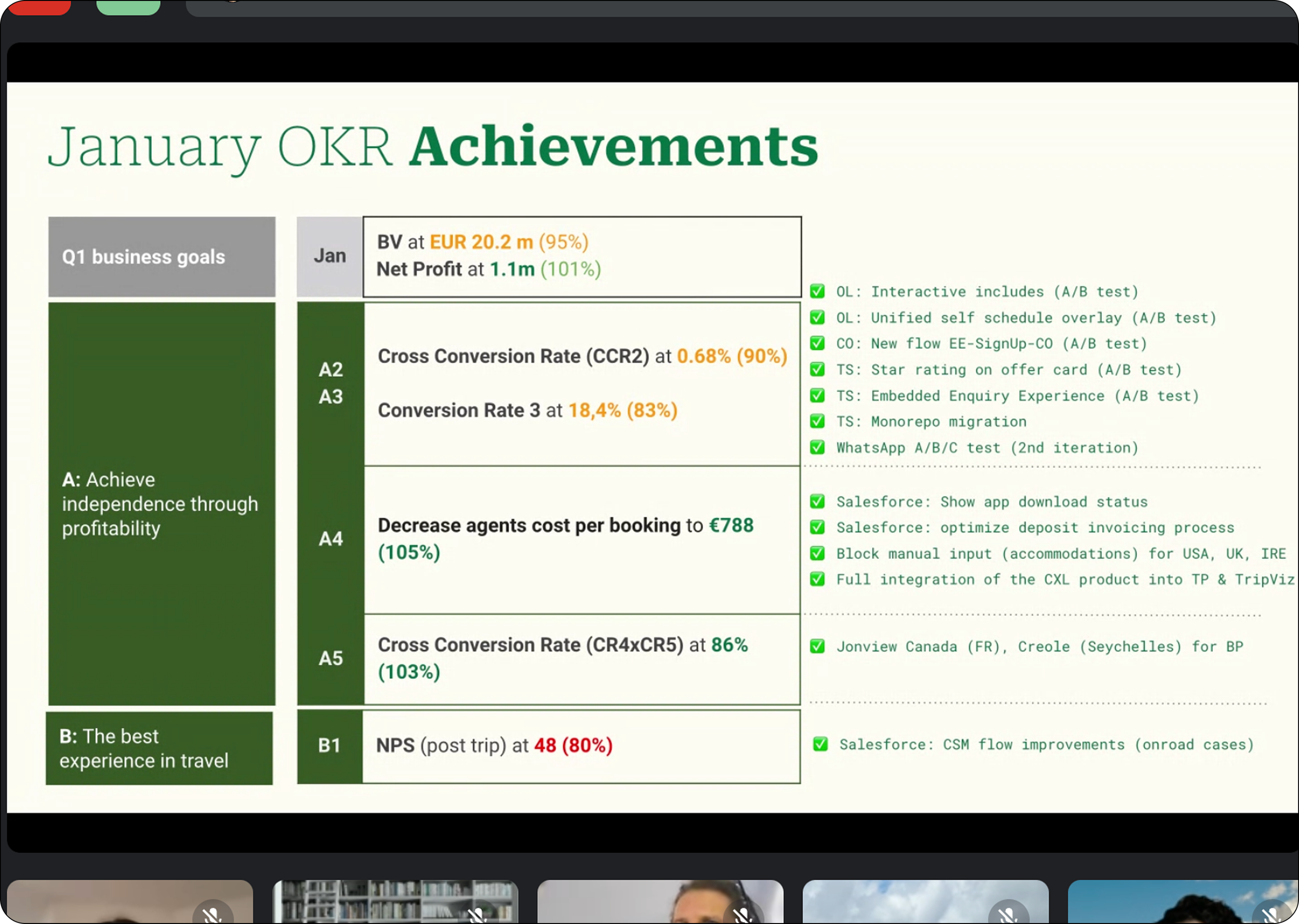Click the checkmark beside CO: New flow EE-SignUp-CO
The image size is (1299, 924).
coord(817,343)
